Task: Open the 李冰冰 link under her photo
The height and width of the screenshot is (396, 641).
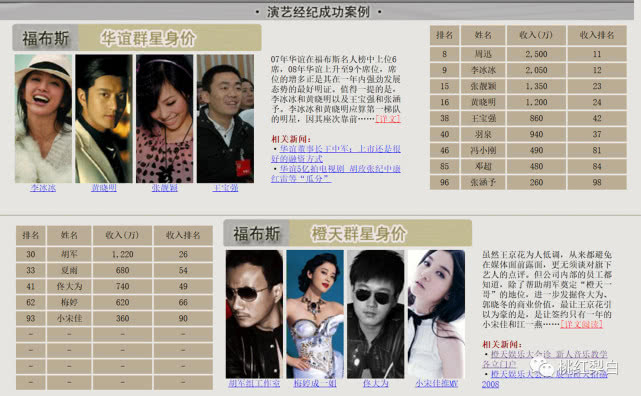Action: tap(43, 188)
